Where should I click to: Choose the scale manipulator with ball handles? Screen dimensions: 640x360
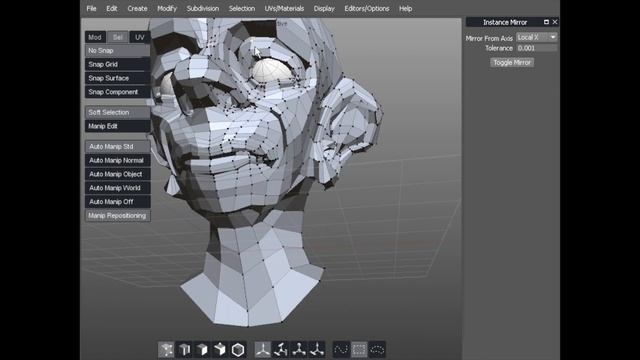[299, 350]
